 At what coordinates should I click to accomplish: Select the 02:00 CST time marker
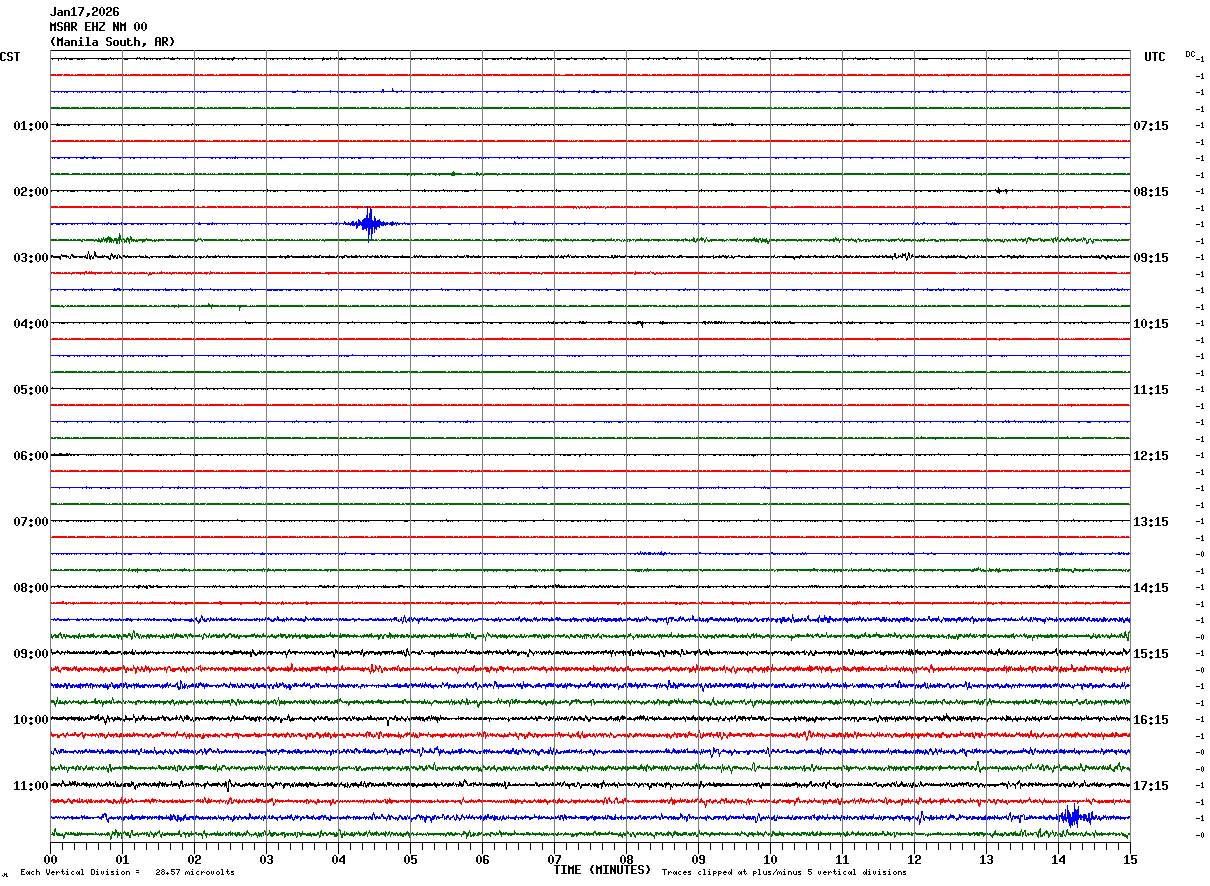pos(30,191)
